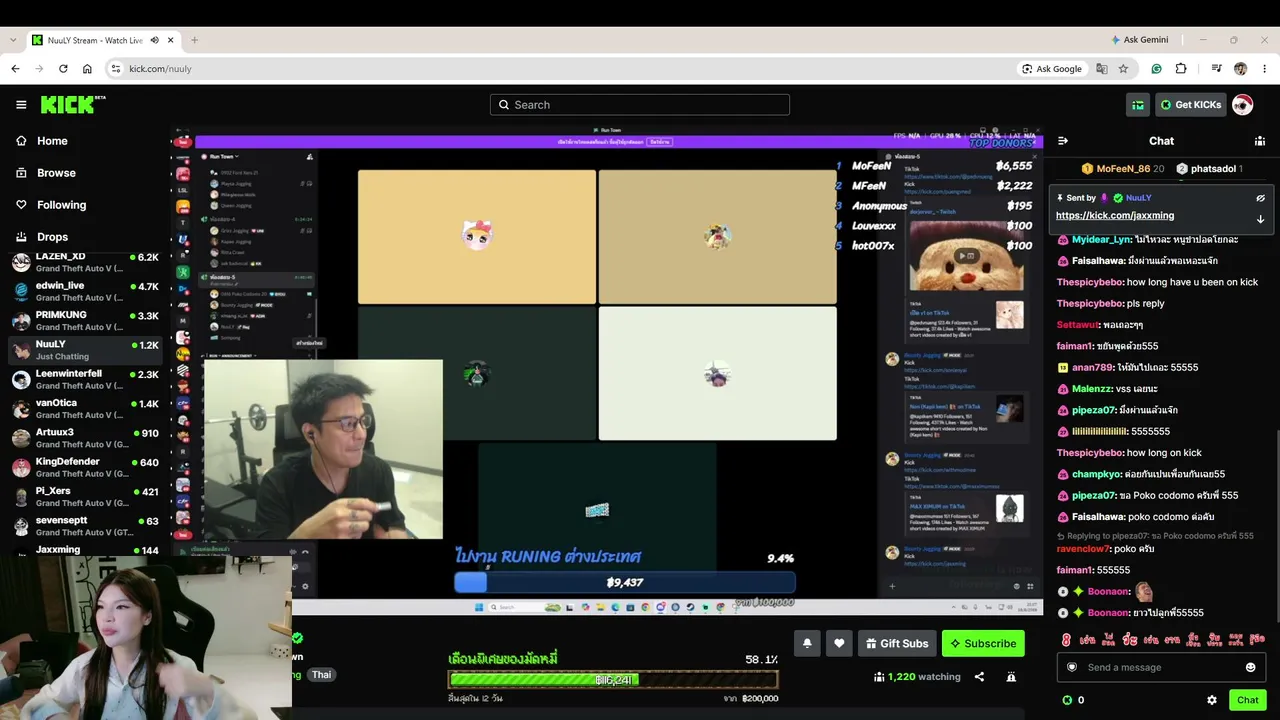Image resolution: width=1280 pixels, height=720 pixels.
Task: Open the Kick user profile avatar
Action: [1242, 105]
